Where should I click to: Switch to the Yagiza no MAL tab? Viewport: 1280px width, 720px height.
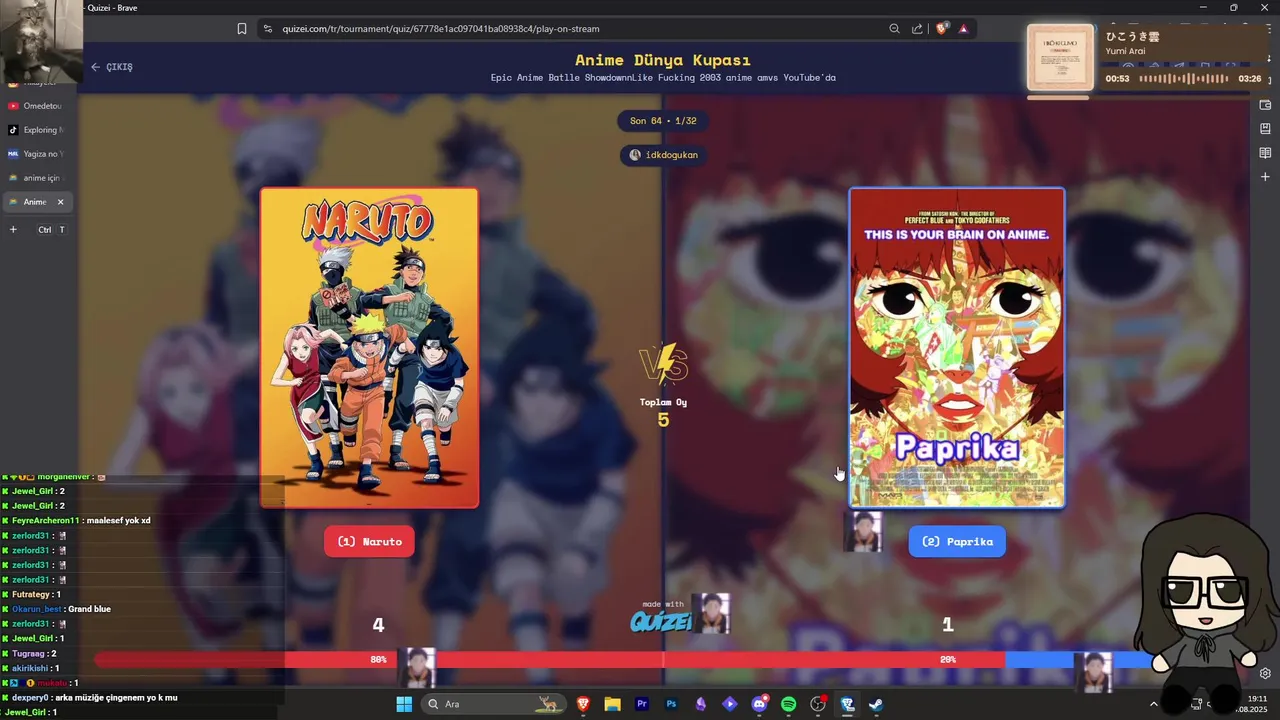pos(36,154)
